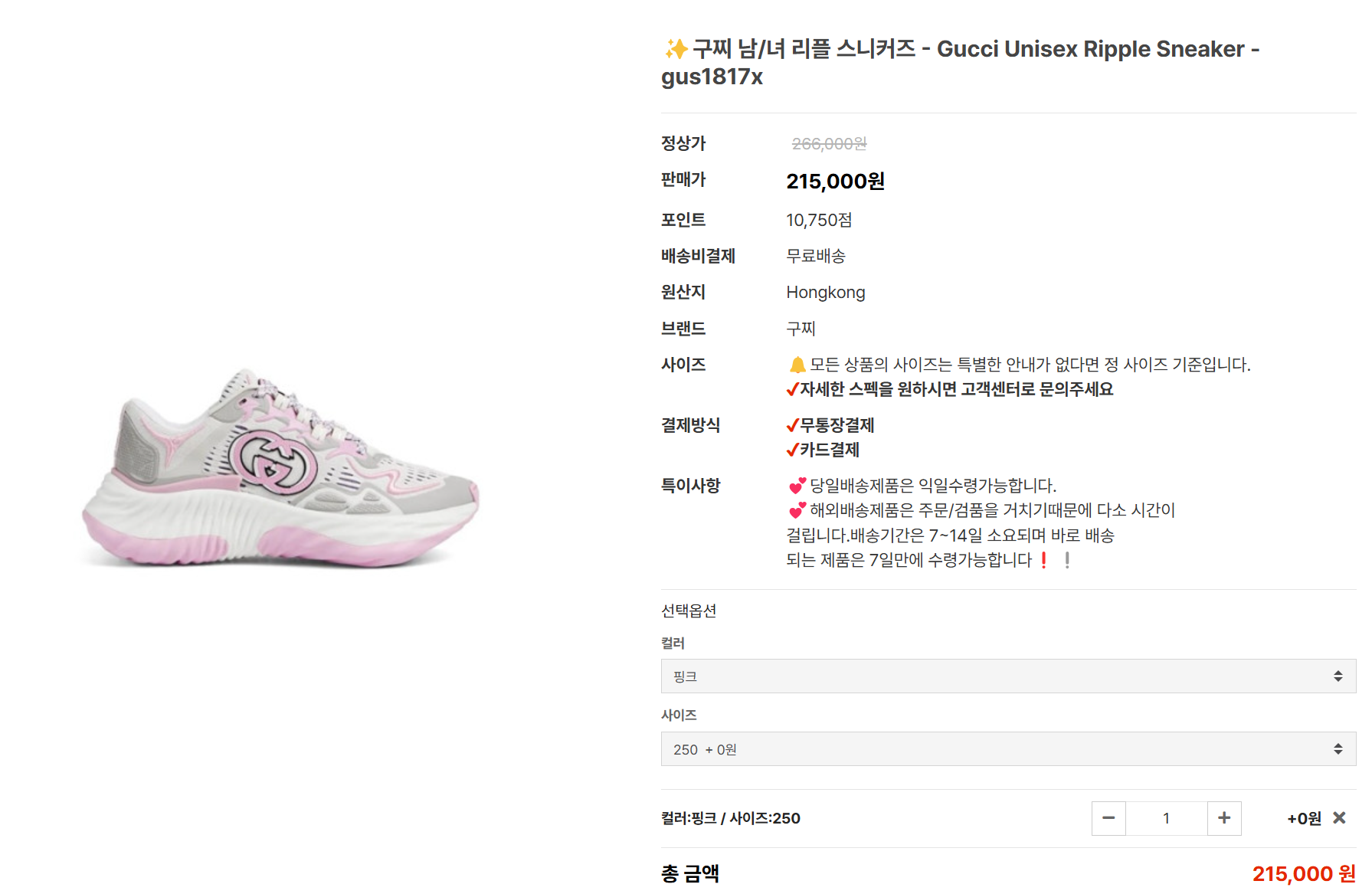Screen dimensions: 1372x894
Task: Open the 사이즈 dropdown showing 250
Action: pos(1007,748)
